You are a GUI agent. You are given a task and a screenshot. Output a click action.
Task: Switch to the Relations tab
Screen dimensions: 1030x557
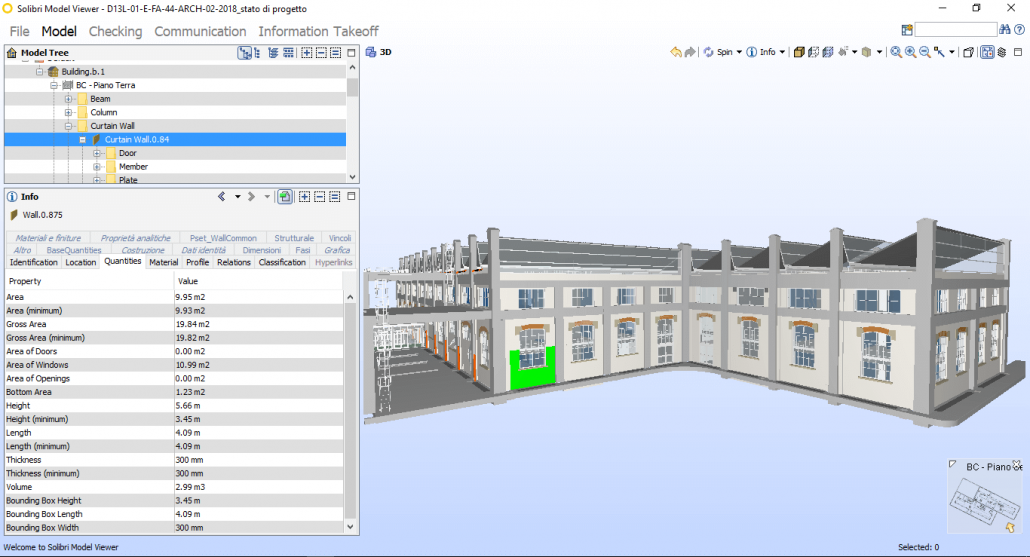point(234,262)
